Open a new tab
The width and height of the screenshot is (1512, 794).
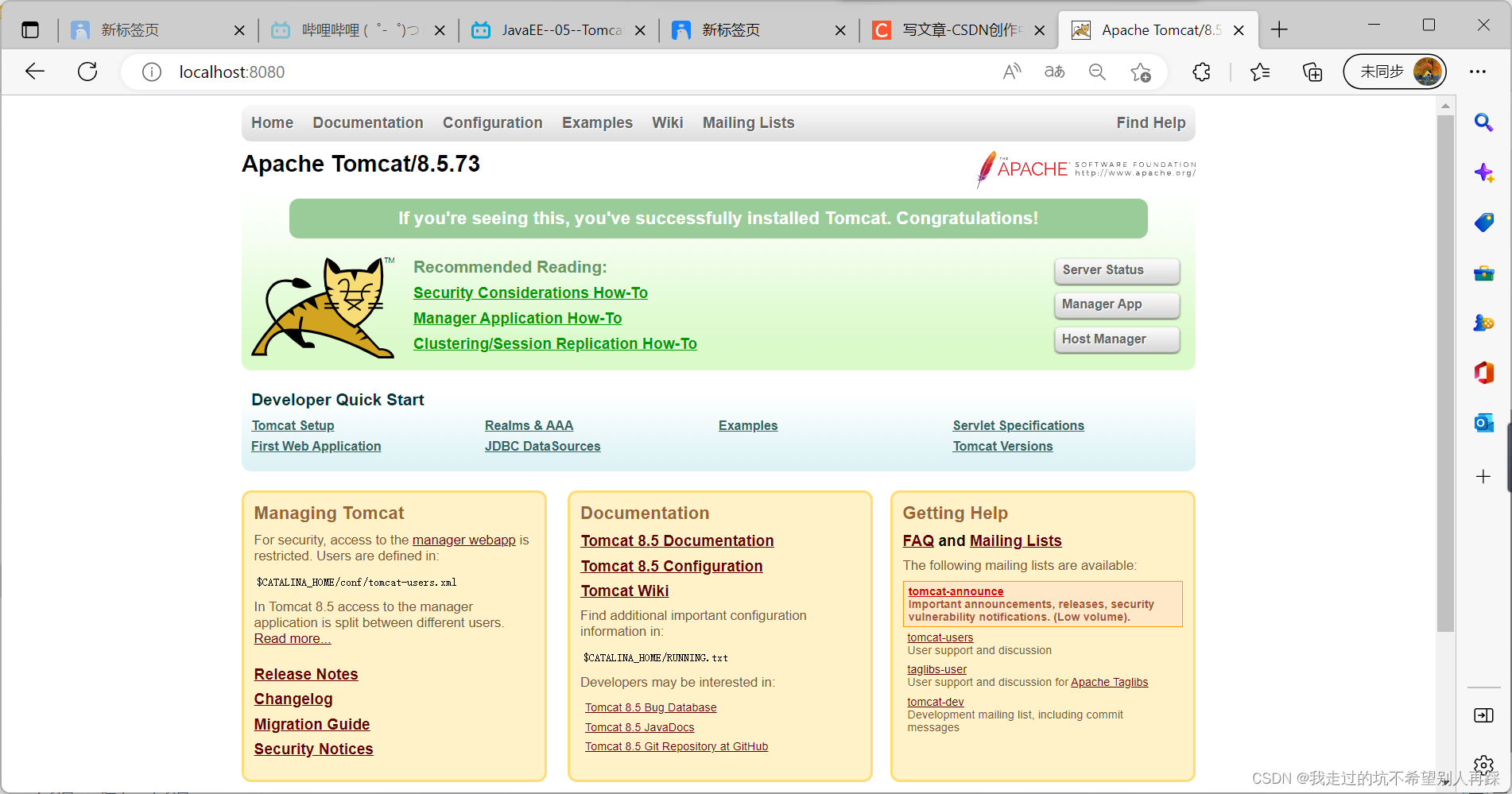point(1279,30)
